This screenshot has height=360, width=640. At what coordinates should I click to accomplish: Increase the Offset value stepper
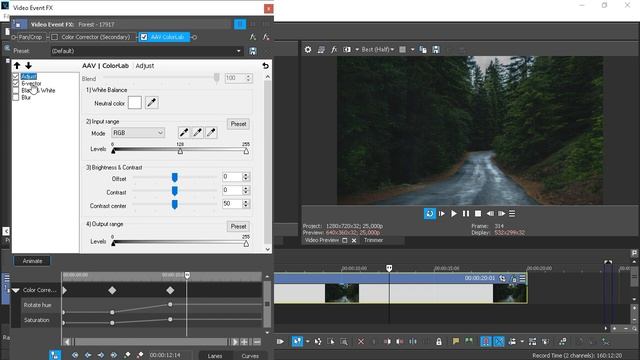pos(246,175)
